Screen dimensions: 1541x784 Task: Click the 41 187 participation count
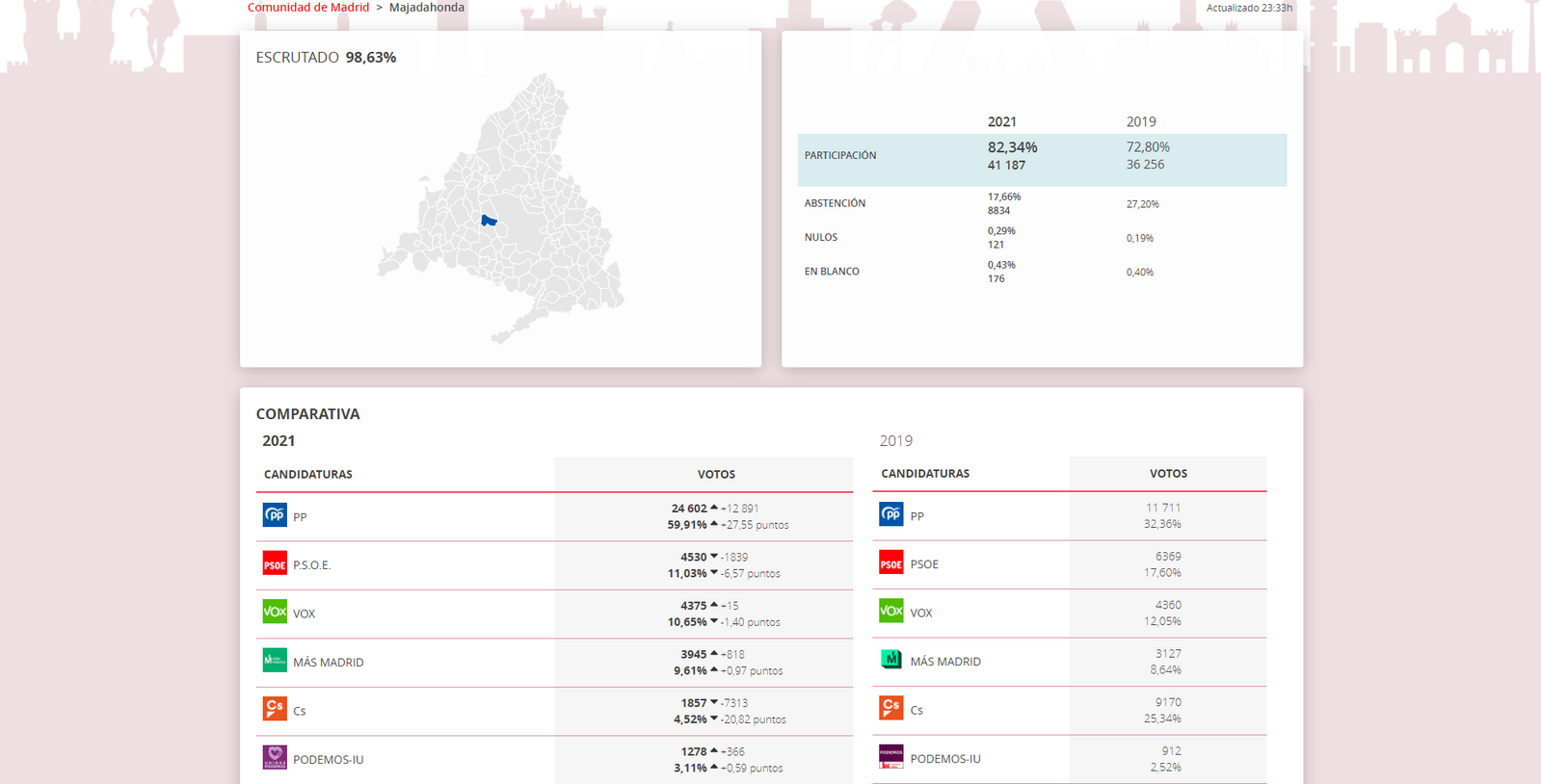[x=1006, y=166]
